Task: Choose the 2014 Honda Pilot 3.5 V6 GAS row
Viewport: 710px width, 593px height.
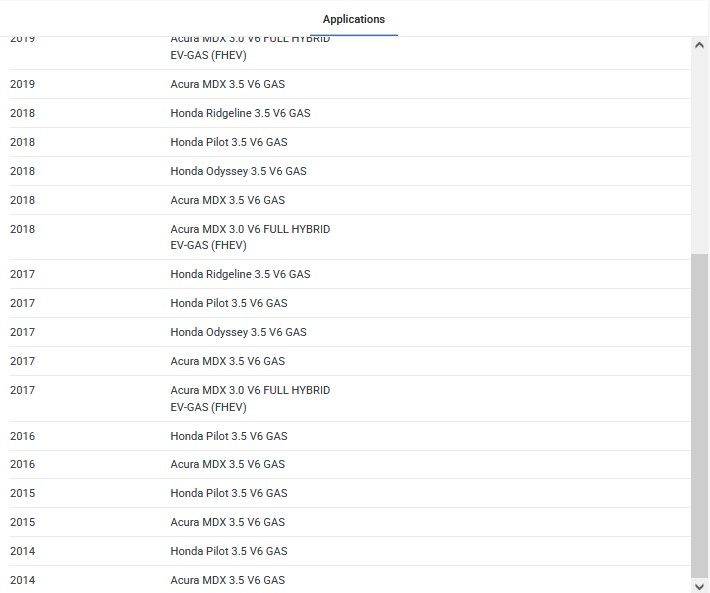Action: coord(350,551)
